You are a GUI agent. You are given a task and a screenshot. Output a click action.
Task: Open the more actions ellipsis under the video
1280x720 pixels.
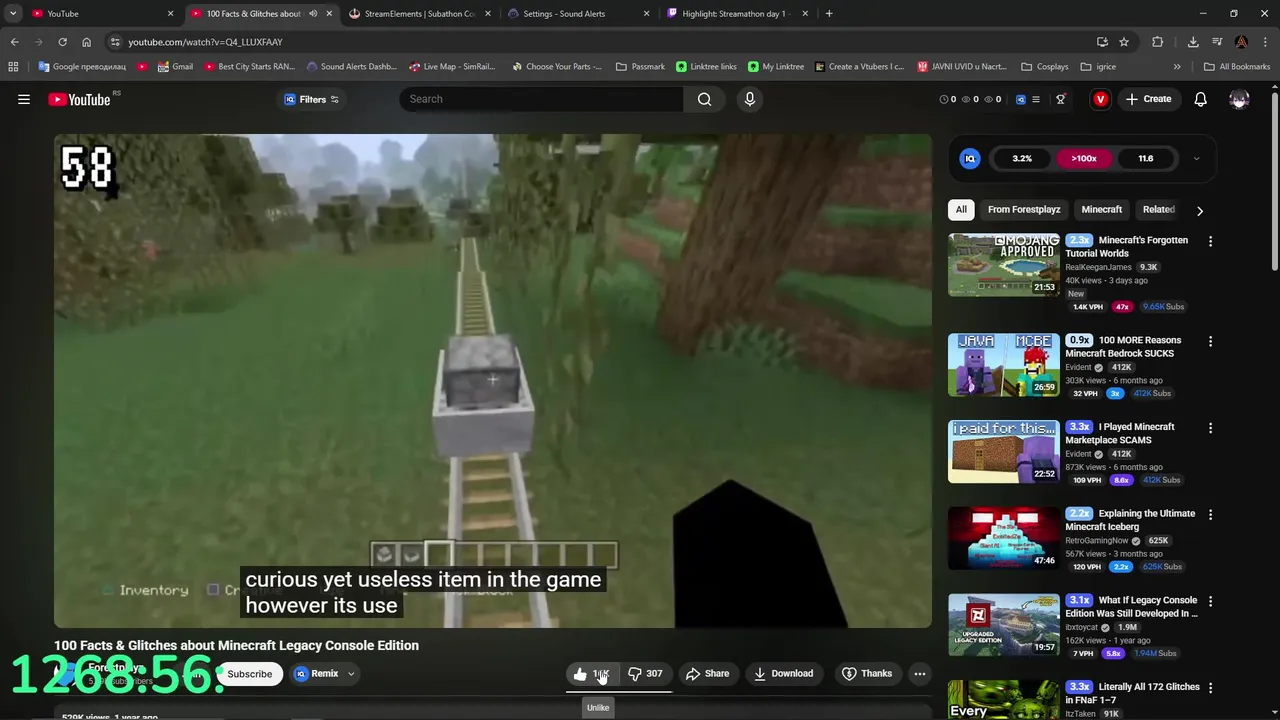click(x=920, y=674)
